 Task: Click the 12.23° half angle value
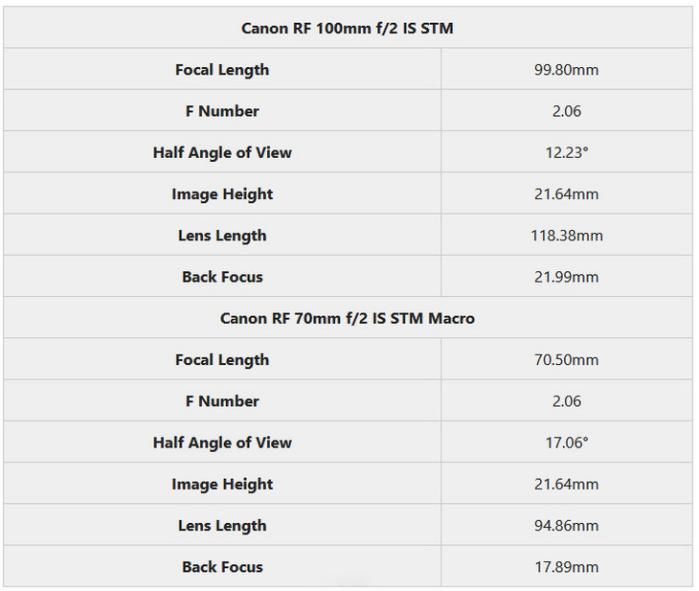click(566, 153)
